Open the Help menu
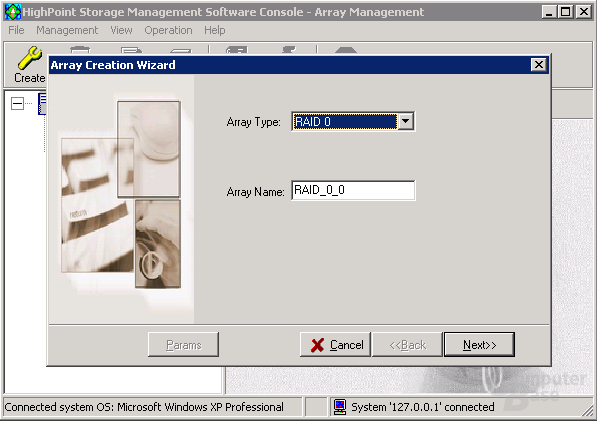Viewport: 597px width, 421px height. click(x=215, y=30)
